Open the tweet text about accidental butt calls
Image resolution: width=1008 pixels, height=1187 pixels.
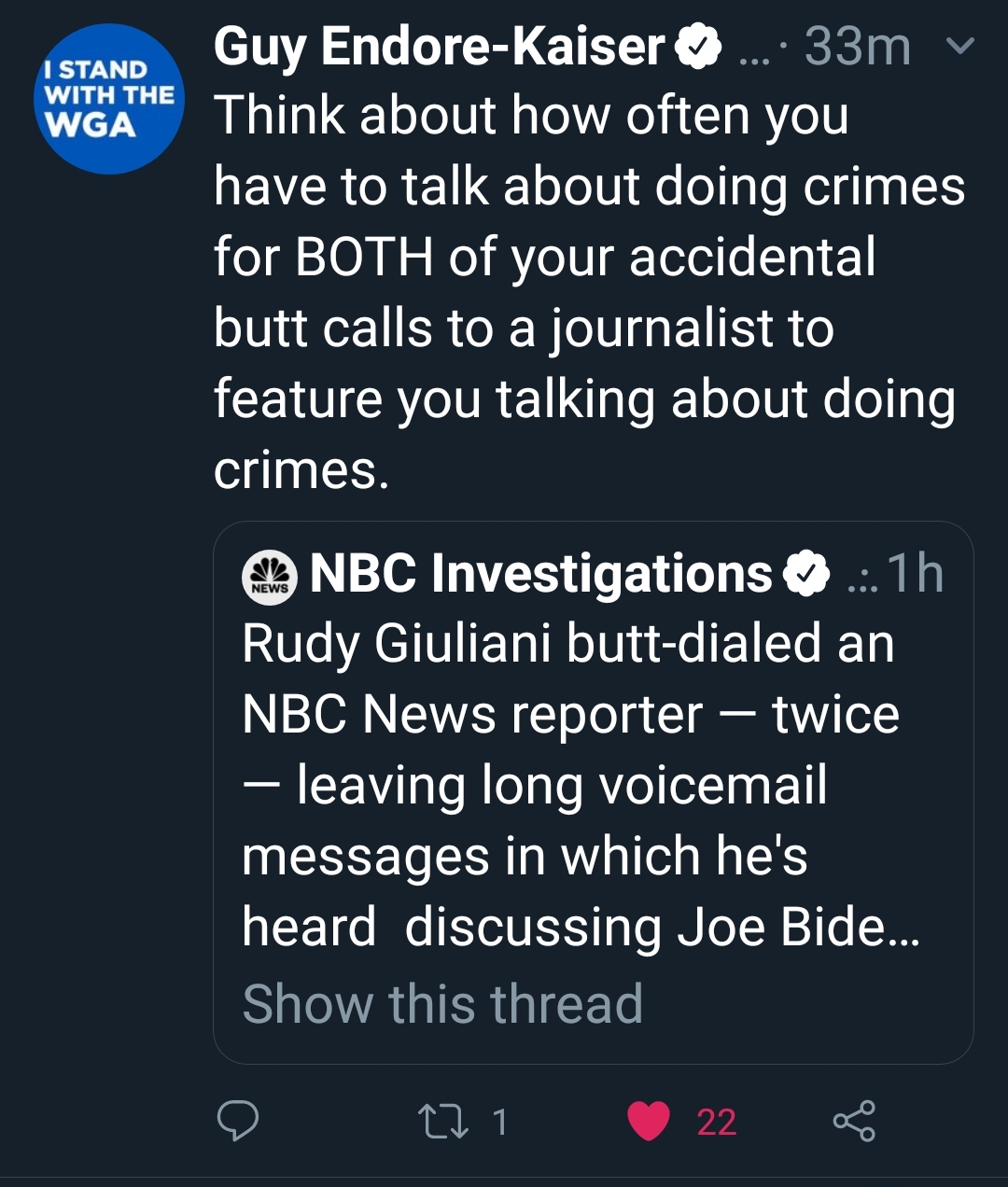pos(588,292)
